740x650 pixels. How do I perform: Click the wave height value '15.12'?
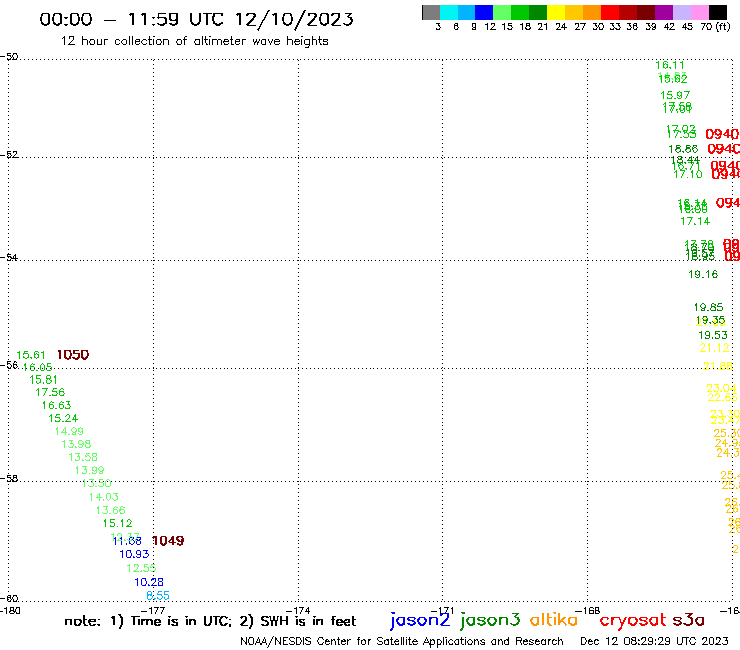click(x=118, y=523)
